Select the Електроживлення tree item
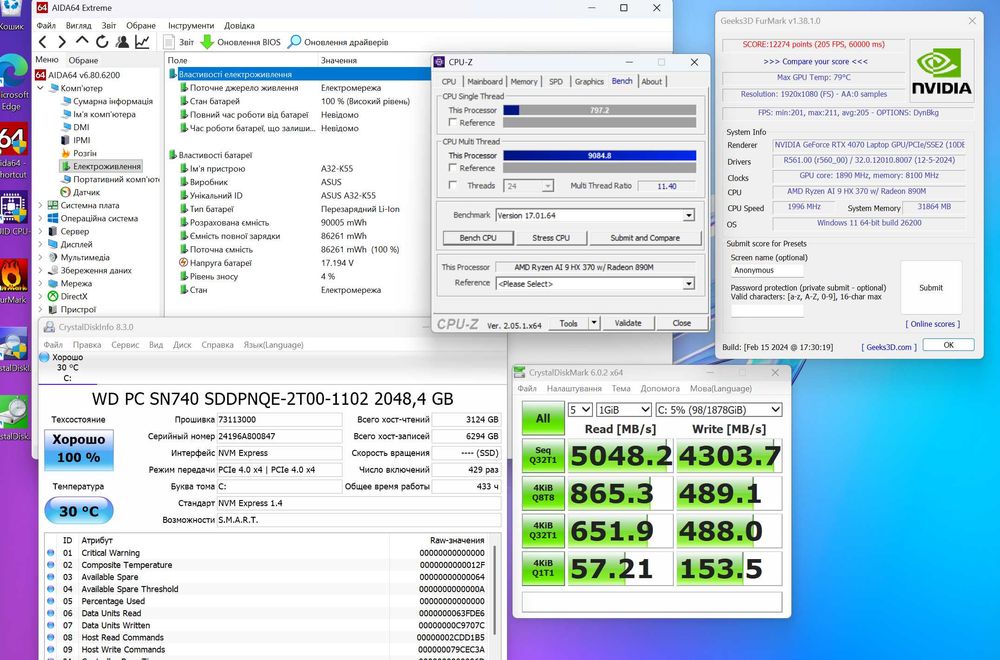 click(x=101, y=166)
